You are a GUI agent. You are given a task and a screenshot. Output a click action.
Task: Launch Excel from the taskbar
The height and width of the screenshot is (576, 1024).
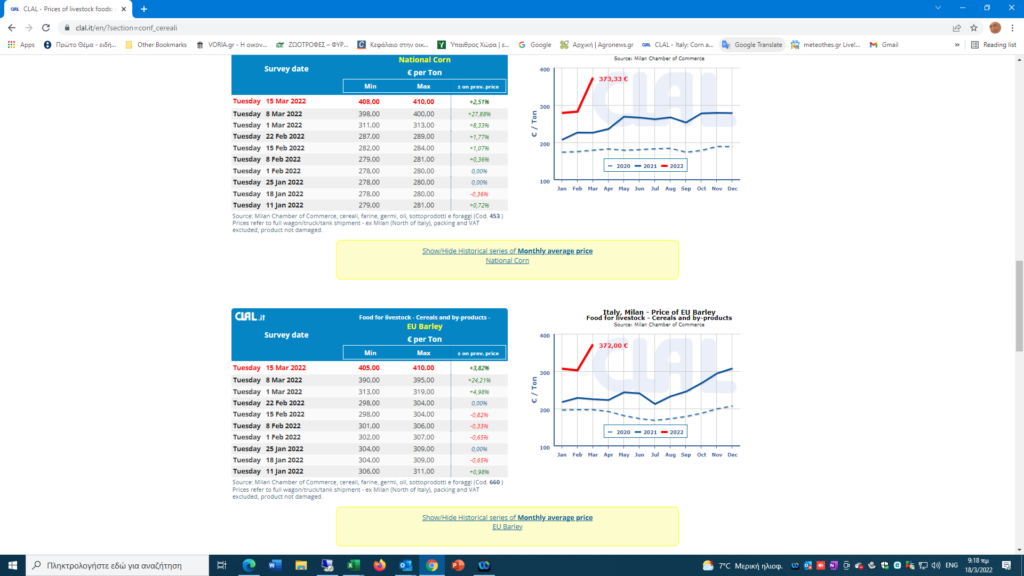click(353, 565)
